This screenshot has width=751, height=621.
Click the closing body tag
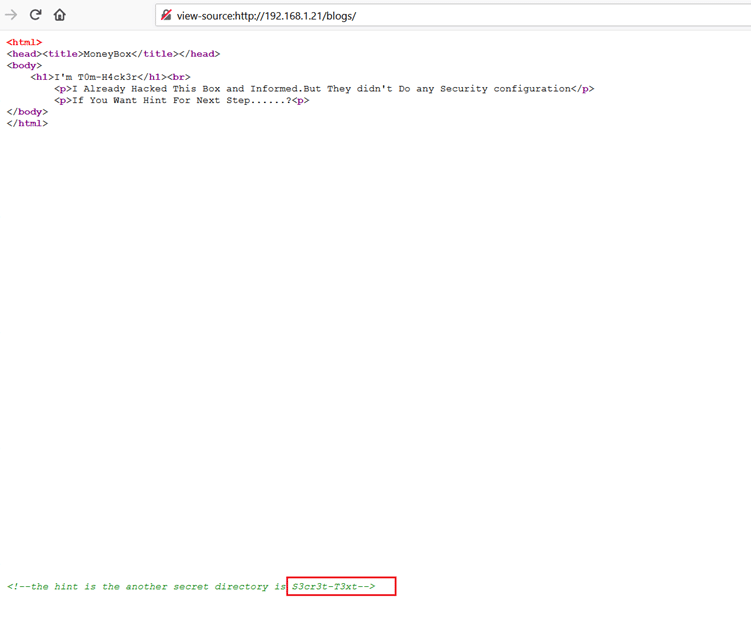[27, 112]
